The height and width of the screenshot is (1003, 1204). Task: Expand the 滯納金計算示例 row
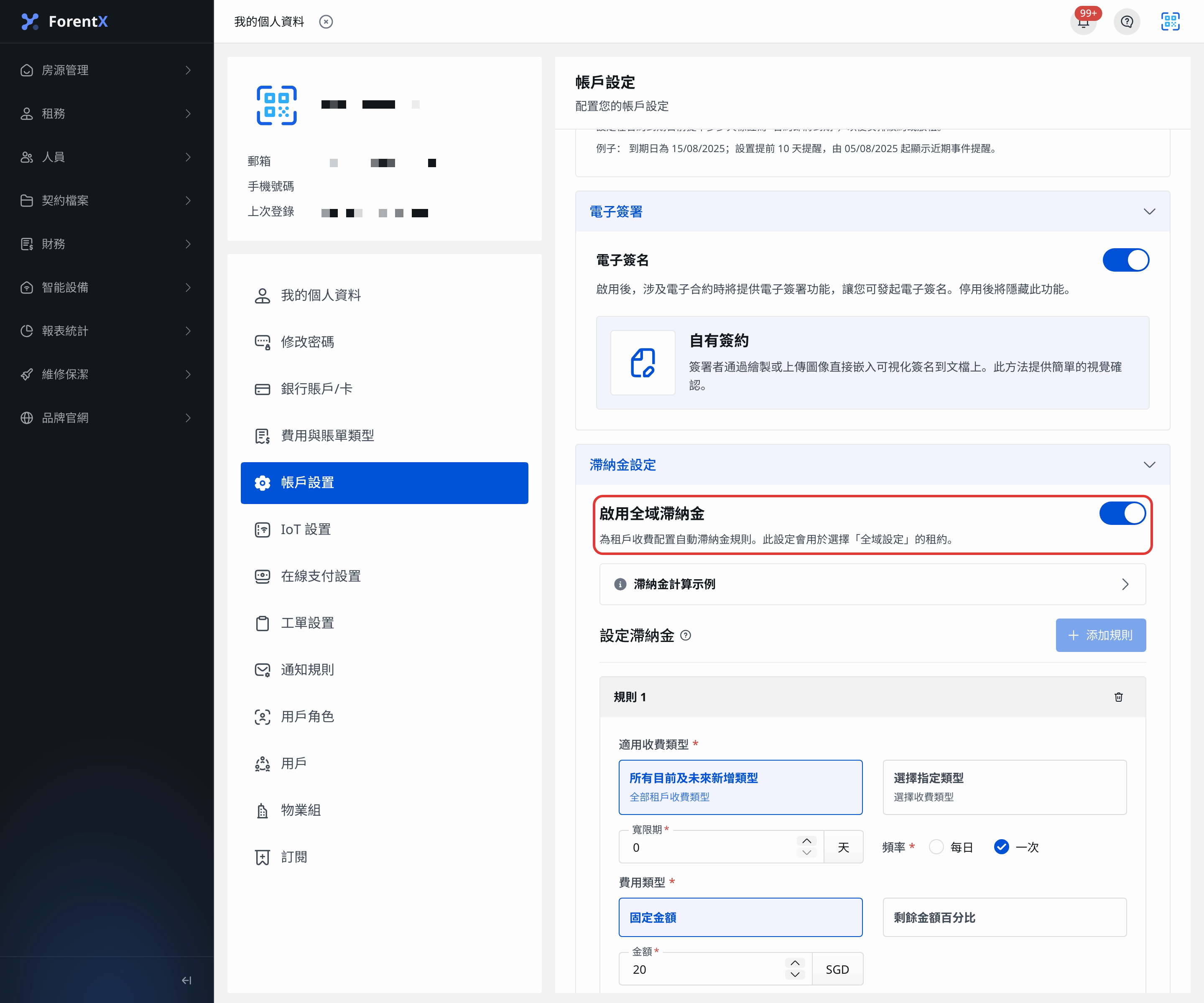[x=872, y=584]
